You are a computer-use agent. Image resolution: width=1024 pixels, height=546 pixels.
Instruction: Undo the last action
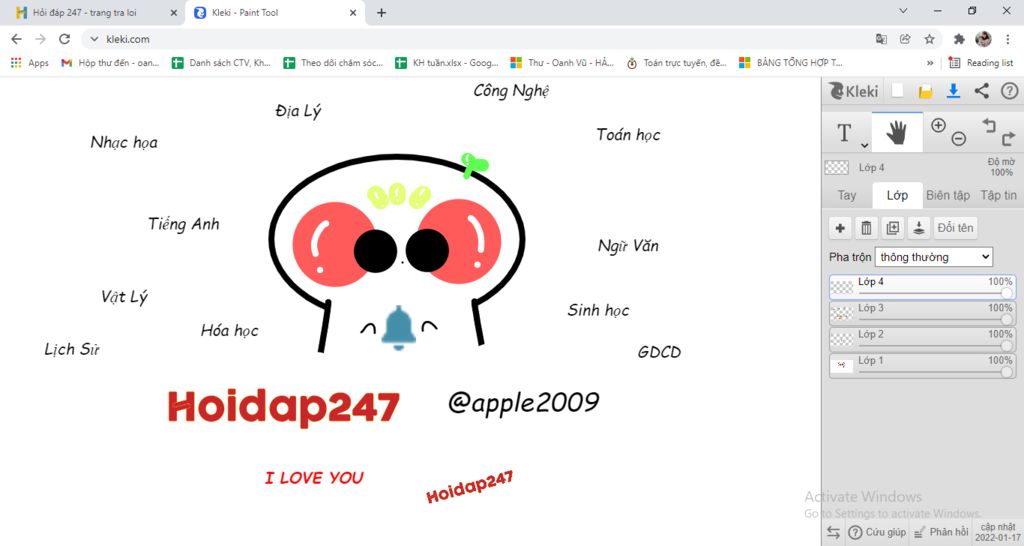click(989, 125)
